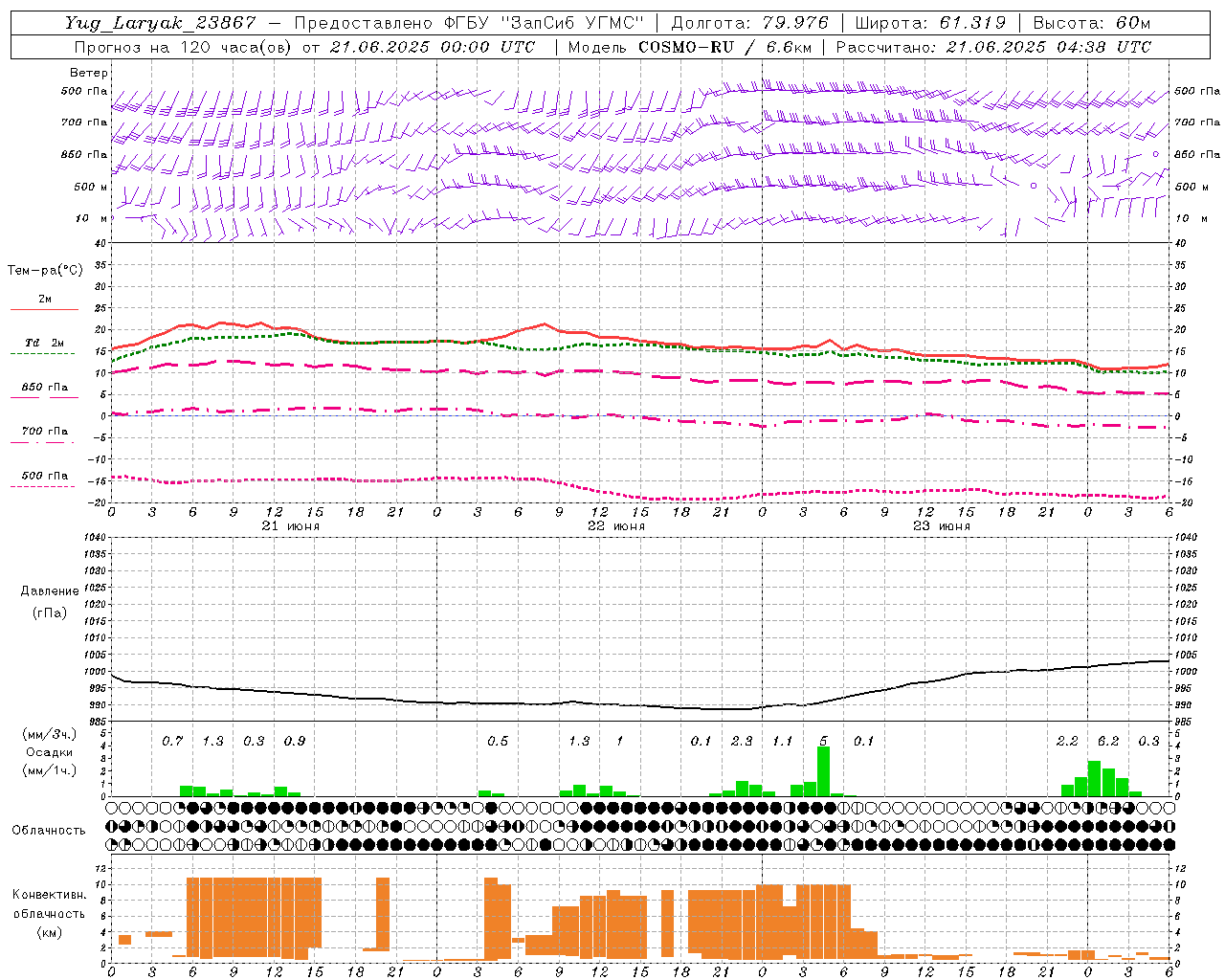Click the longitude value Долгота: 79.976

(x=749, y=23)
